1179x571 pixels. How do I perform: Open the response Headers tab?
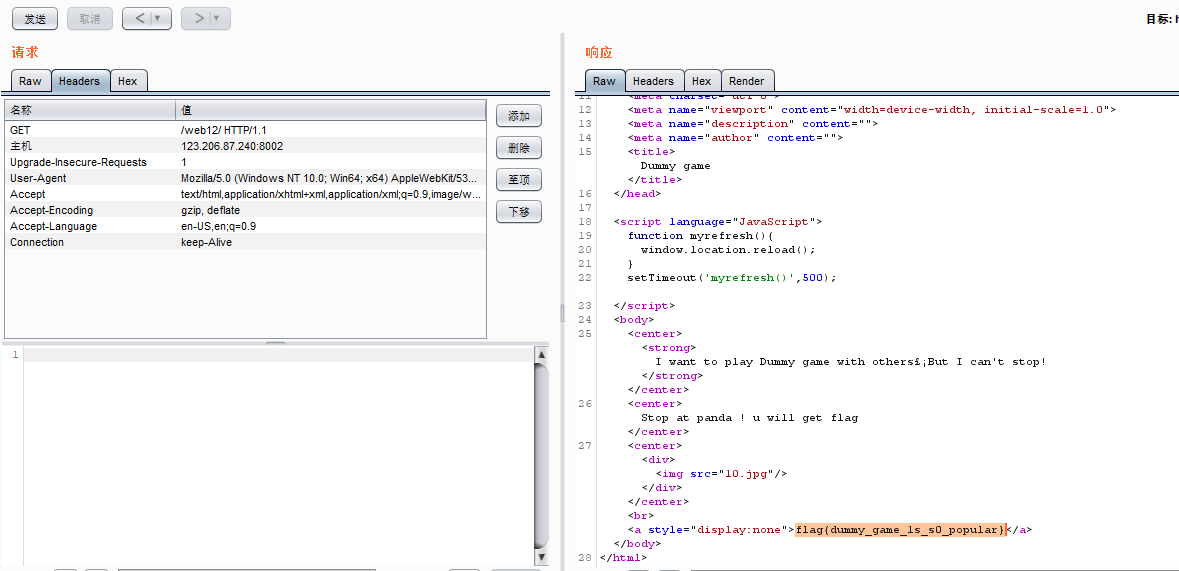coord(653,81)
